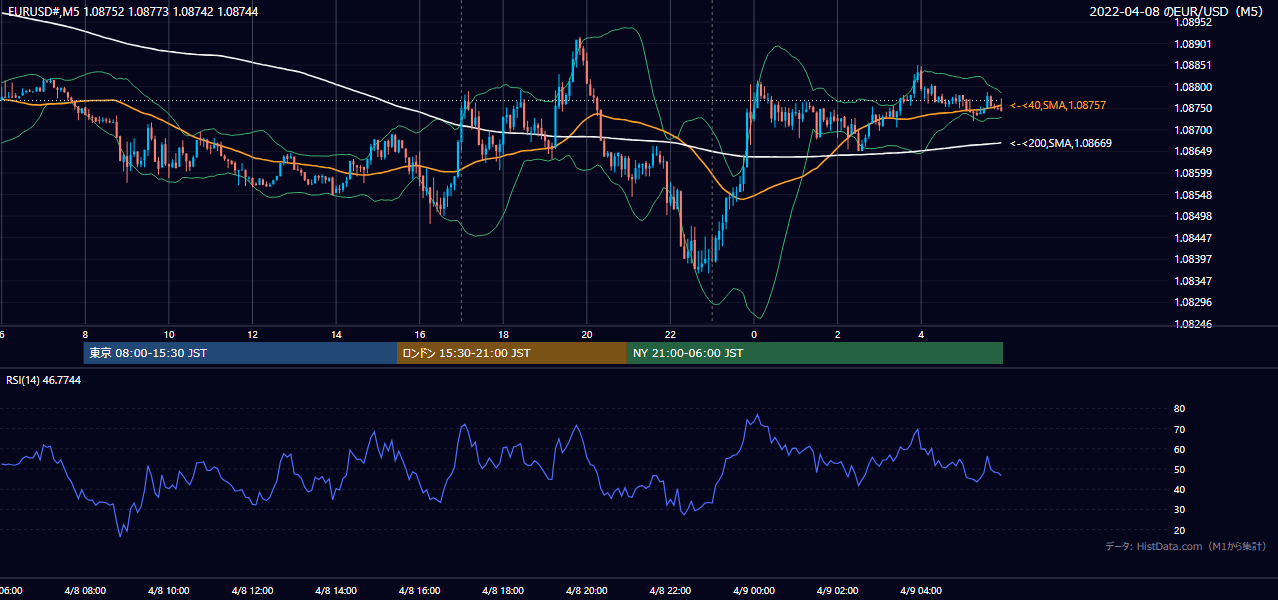Select the NY 21:00-06:00 JST session bar
This screenshot has height=600, width=1278.
point(815,353)
